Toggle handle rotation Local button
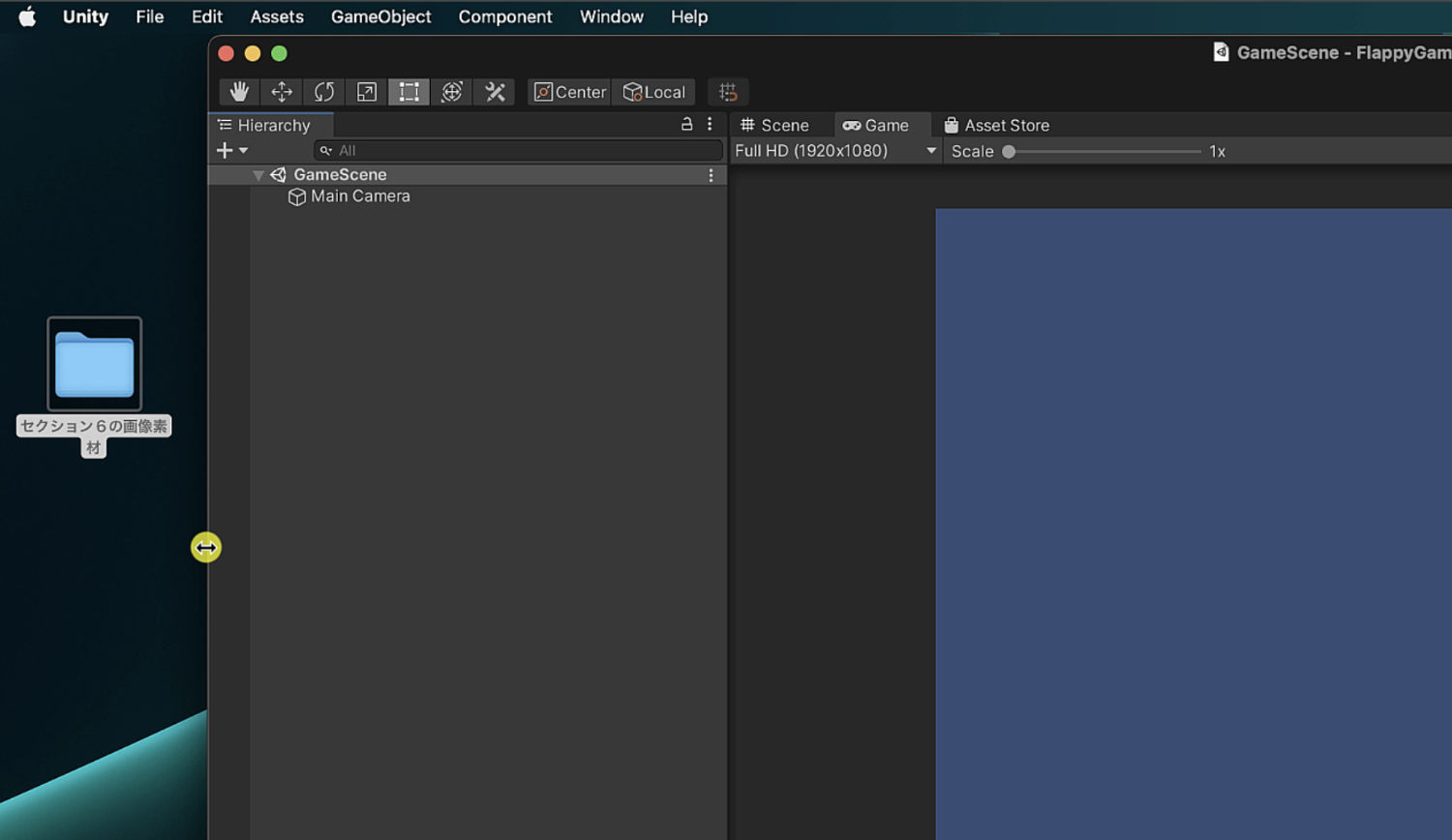Screen dimensions: 1452x840 pos(654,92)
